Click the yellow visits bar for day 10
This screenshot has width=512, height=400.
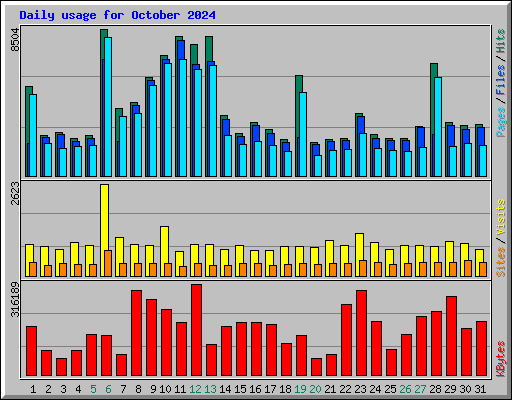pyautogui.click(x=164, y=251)
